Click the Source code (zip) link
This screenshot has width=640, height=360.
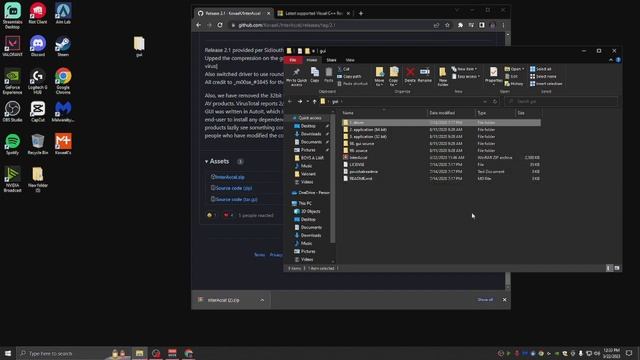(x=233, y=188)
